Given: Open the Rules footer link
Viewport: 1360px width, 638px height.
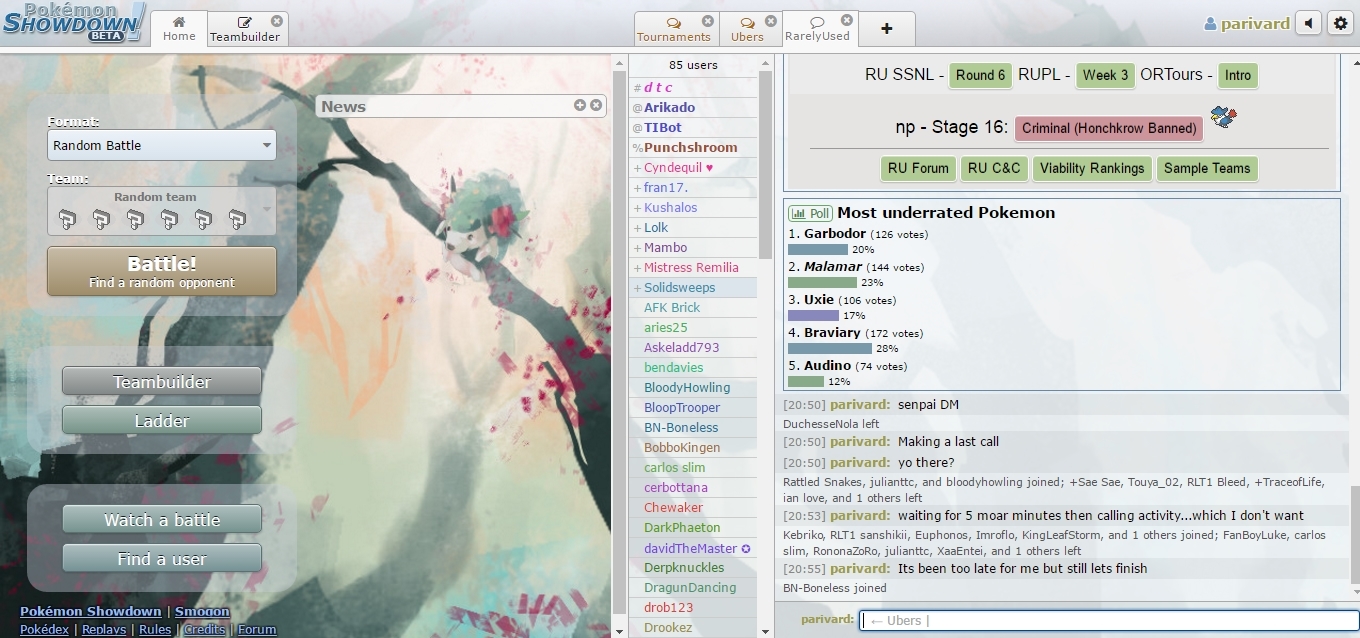Looking at the screenshot, I should coord(155,630).
